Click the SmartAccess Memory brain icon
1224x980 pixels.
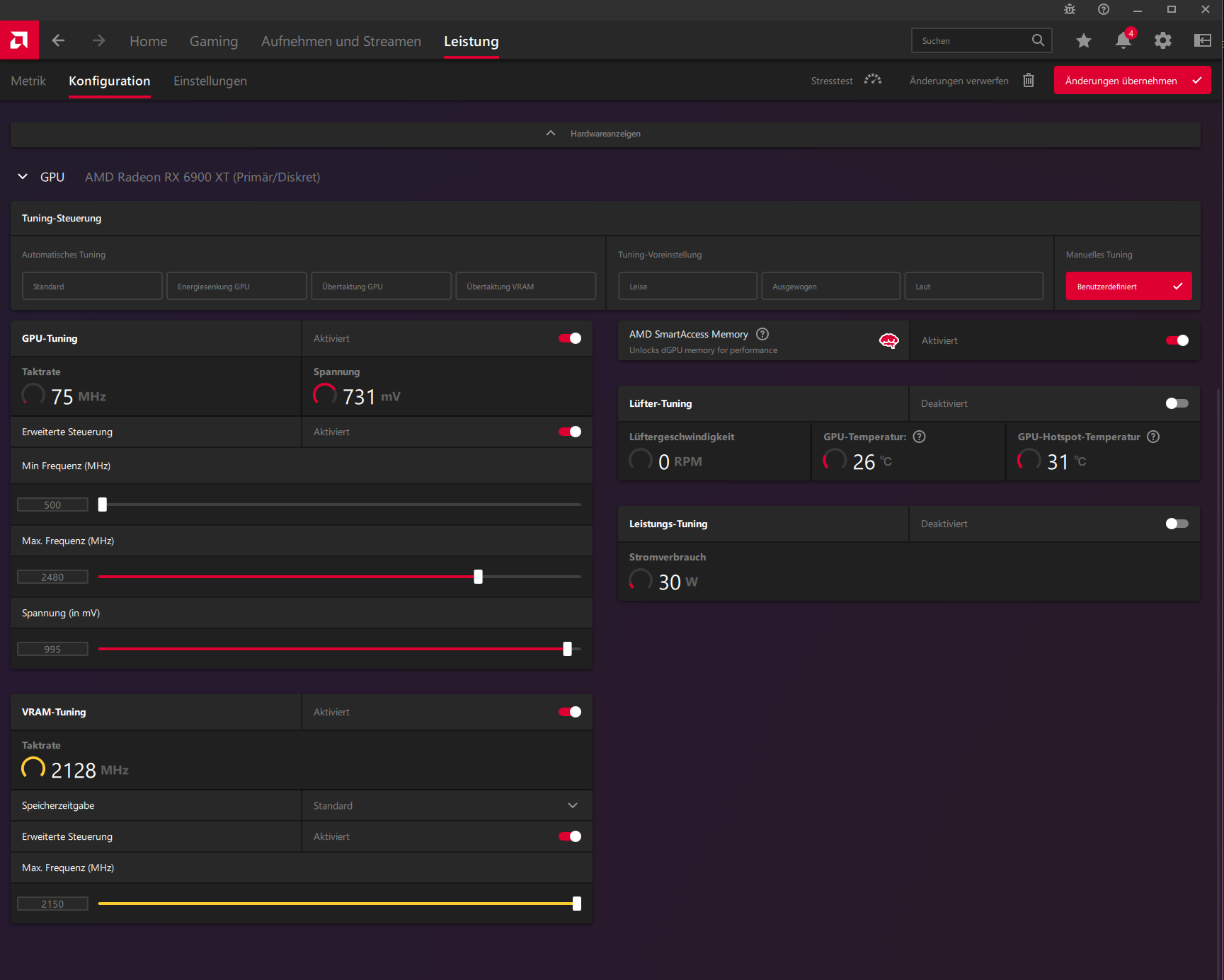click(x=889, y=341)
